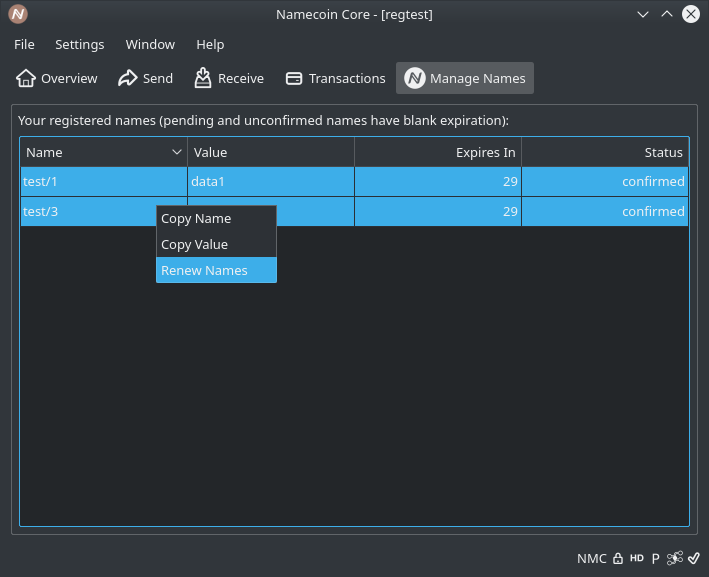Open the Overview tab house icon
The height and width of the screenshot is (577, 709).
[26, 78]
